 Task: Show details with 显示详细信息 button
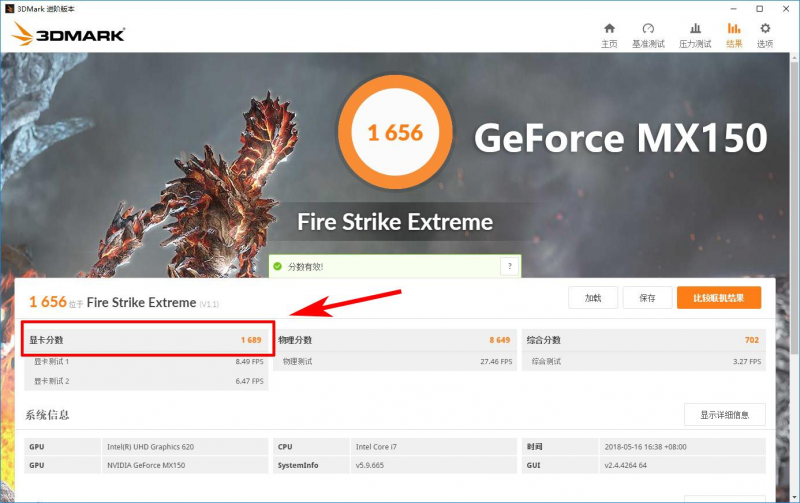(725, 414)
